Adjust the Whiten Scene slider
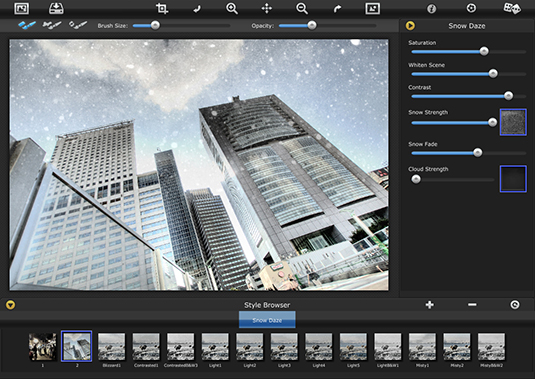The image size is (535, 379). point(469,74)
